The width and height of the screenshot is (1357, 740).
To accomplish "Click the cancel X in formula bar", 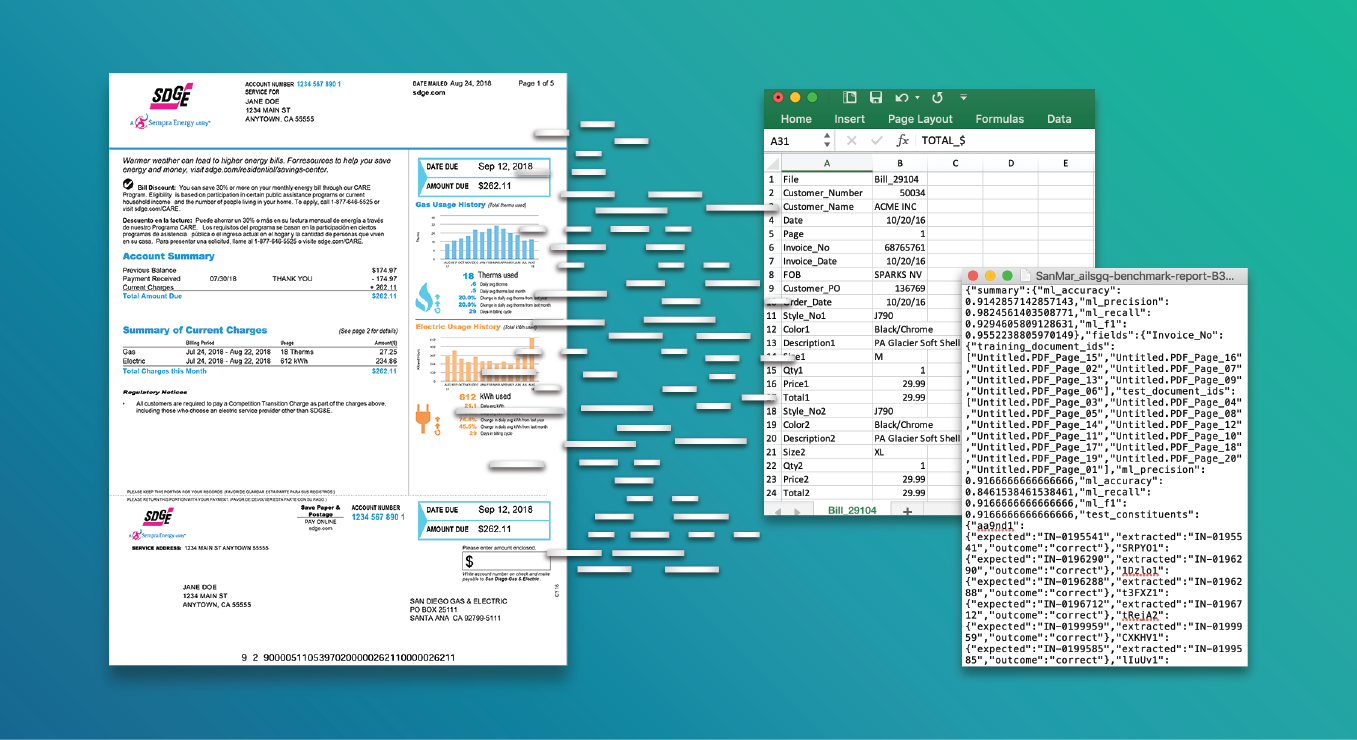I will tap(851, 141).
